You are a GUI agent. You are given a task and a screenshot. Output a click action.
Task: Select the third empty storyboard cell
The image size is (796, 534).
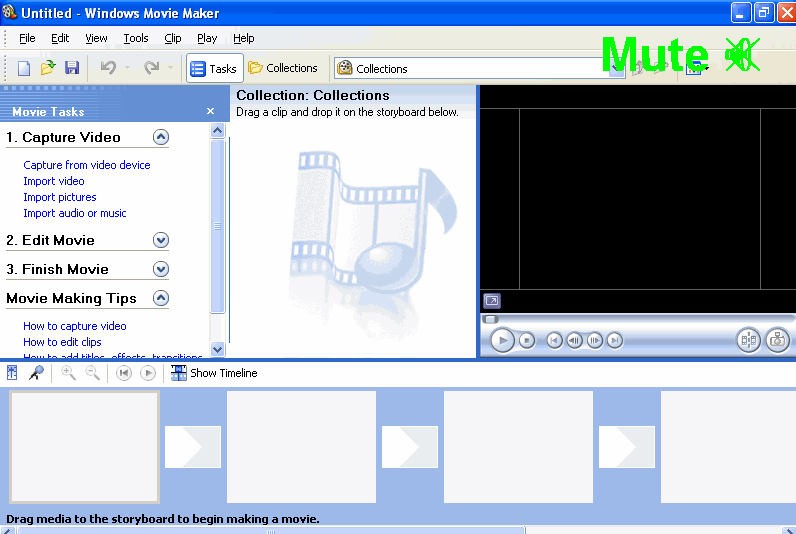pos(518,447)
